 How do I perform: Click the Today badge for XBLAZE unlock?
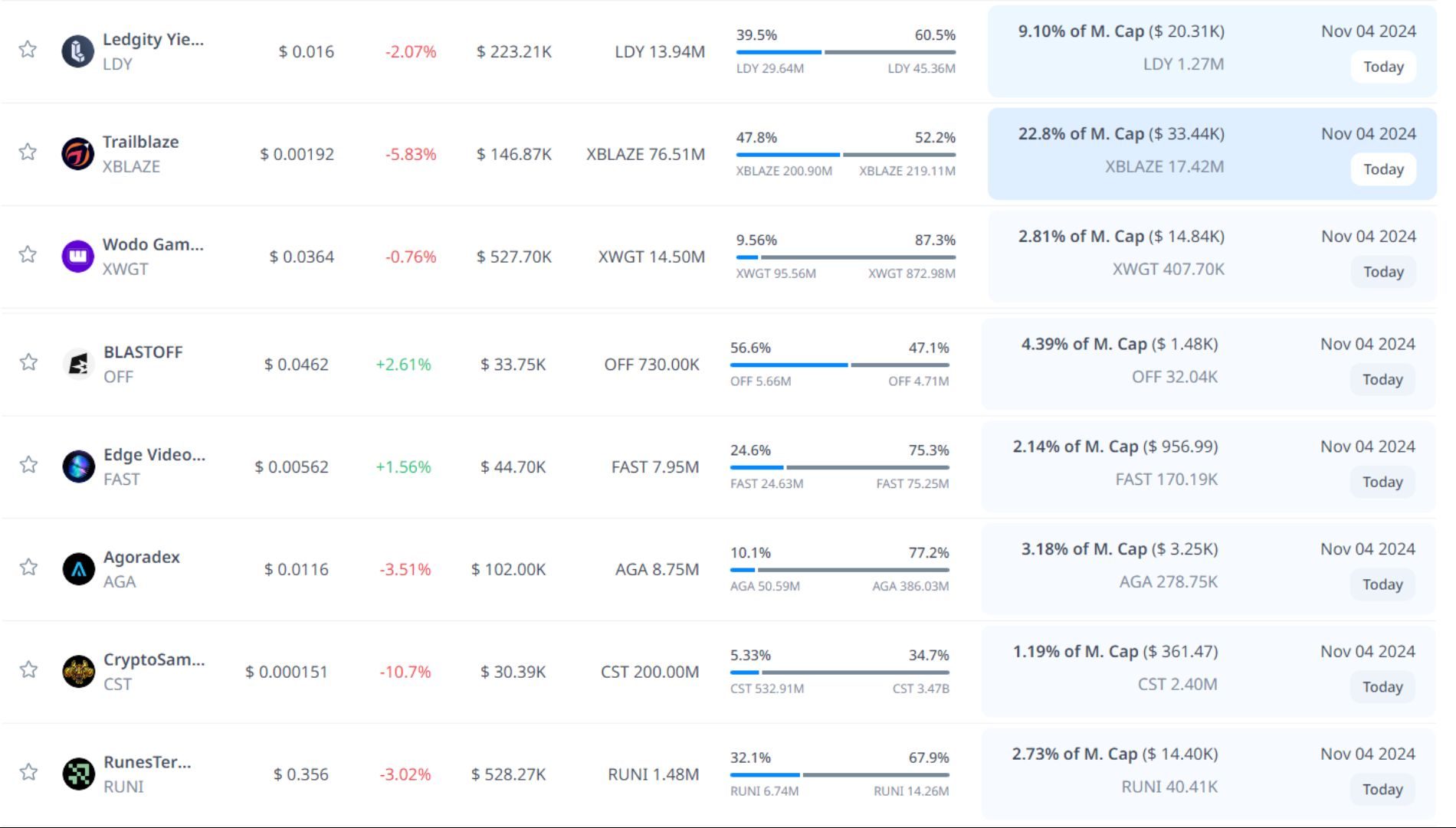[x=1383, y=169]
